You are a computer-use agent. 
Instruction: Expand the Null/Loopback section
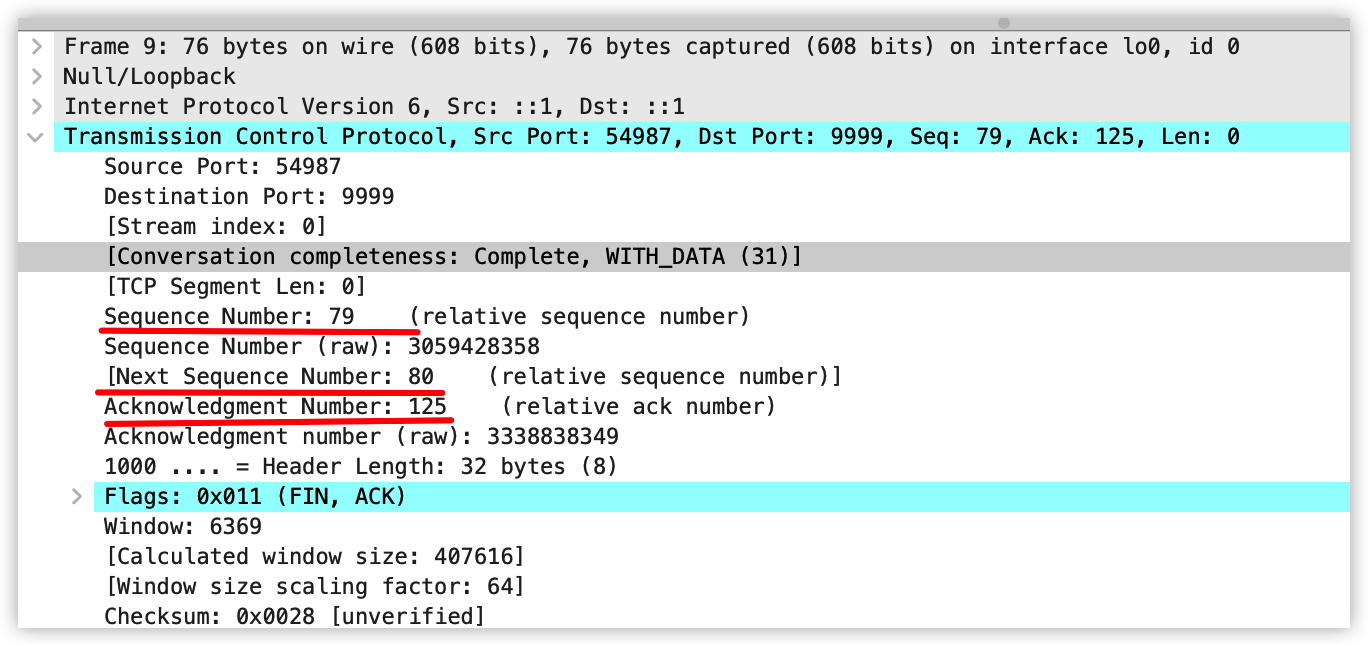point(36,77)
